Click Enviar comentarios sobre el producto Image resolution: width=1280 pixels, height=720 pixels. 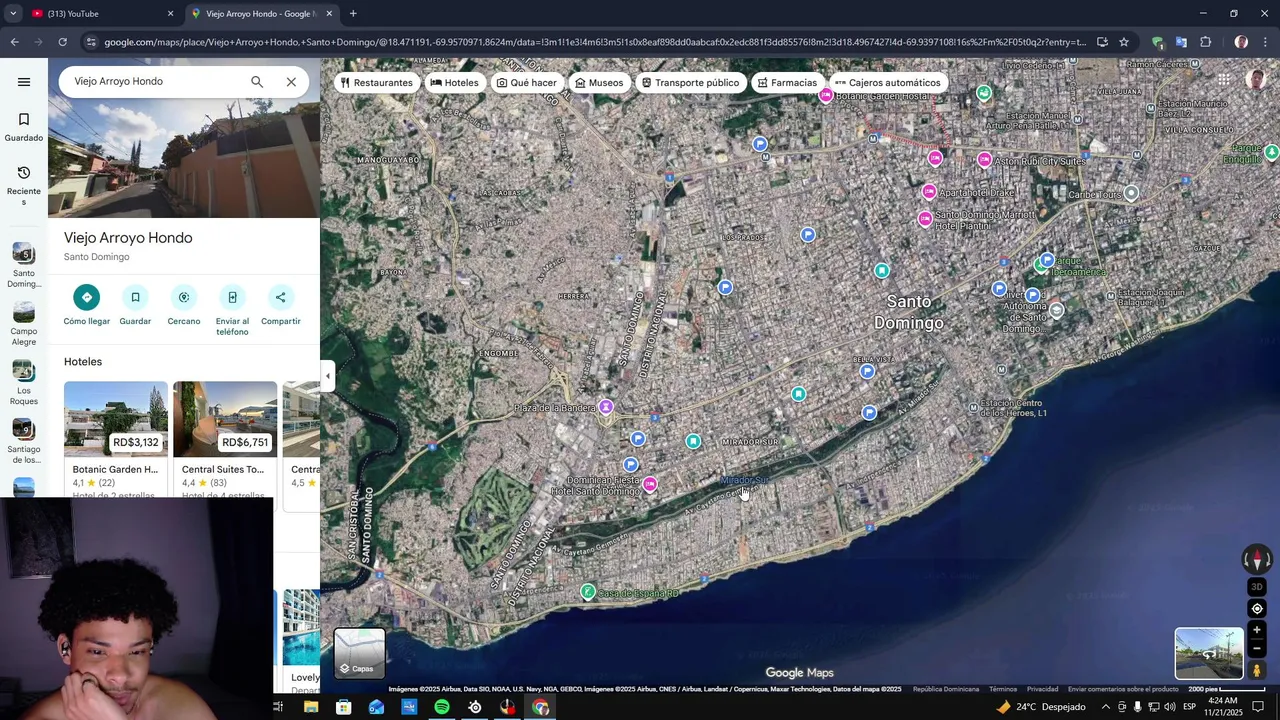[x=1123, y=689]
